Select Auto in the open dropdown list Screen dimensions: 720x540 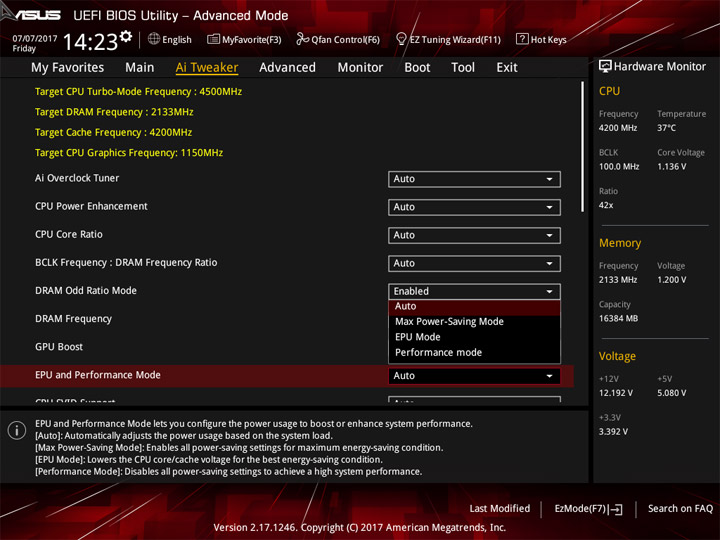click(x=474, y=306)
